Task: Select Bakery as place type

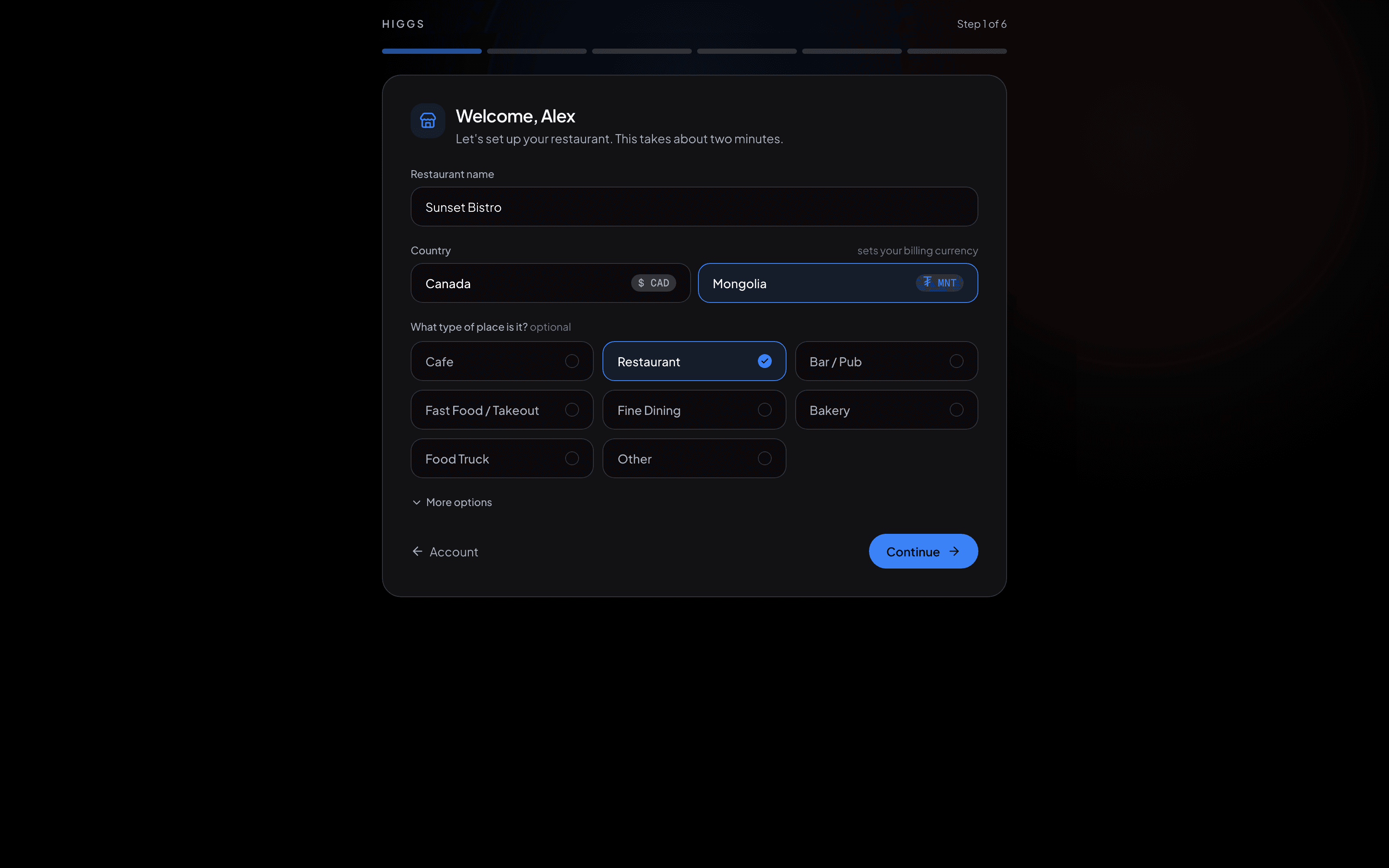Action: (x=886, y=410)
